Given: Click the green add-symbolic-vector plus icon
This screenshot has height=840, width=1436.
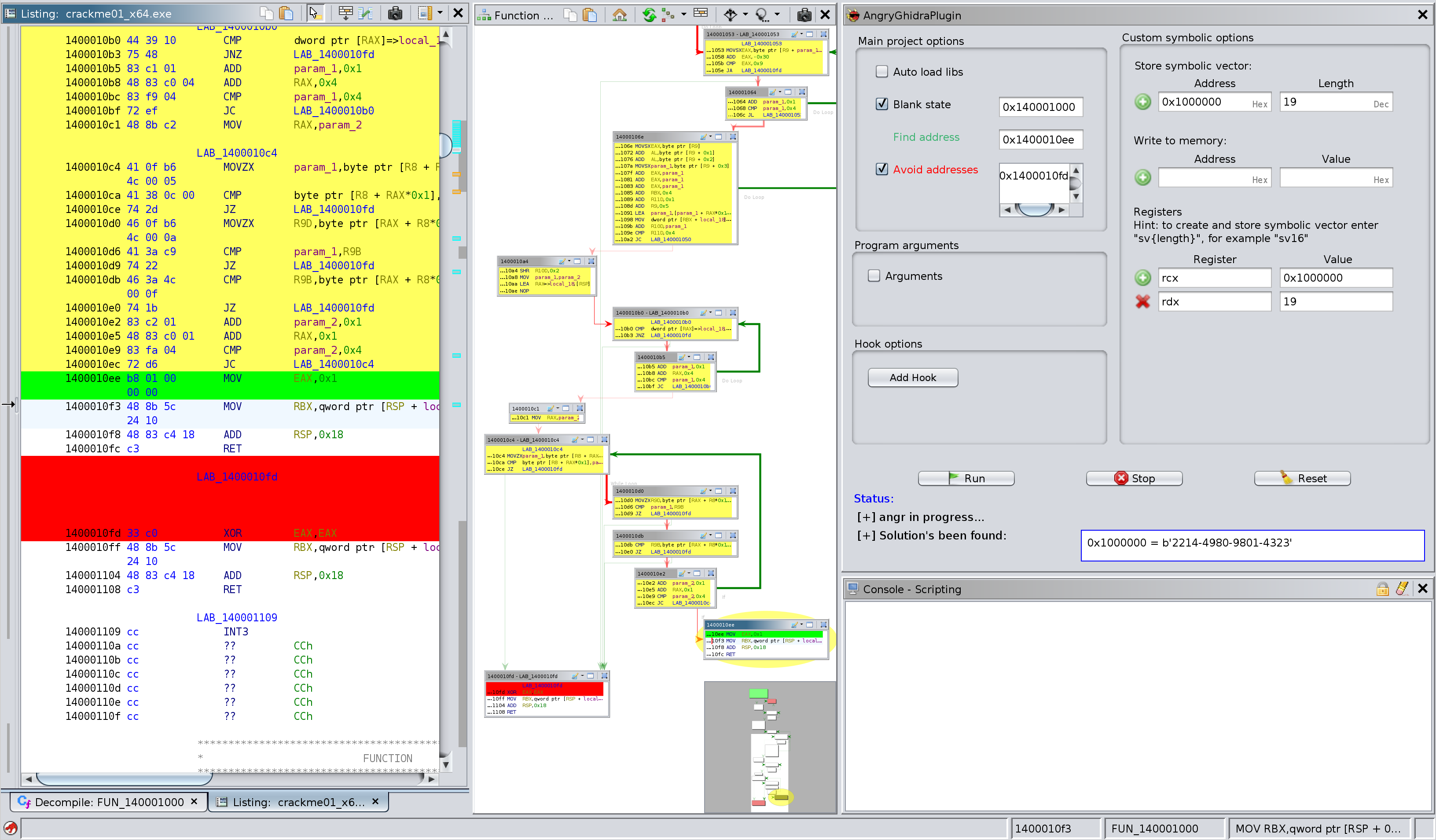Looking at the screenshot, I should [1142, 102].
